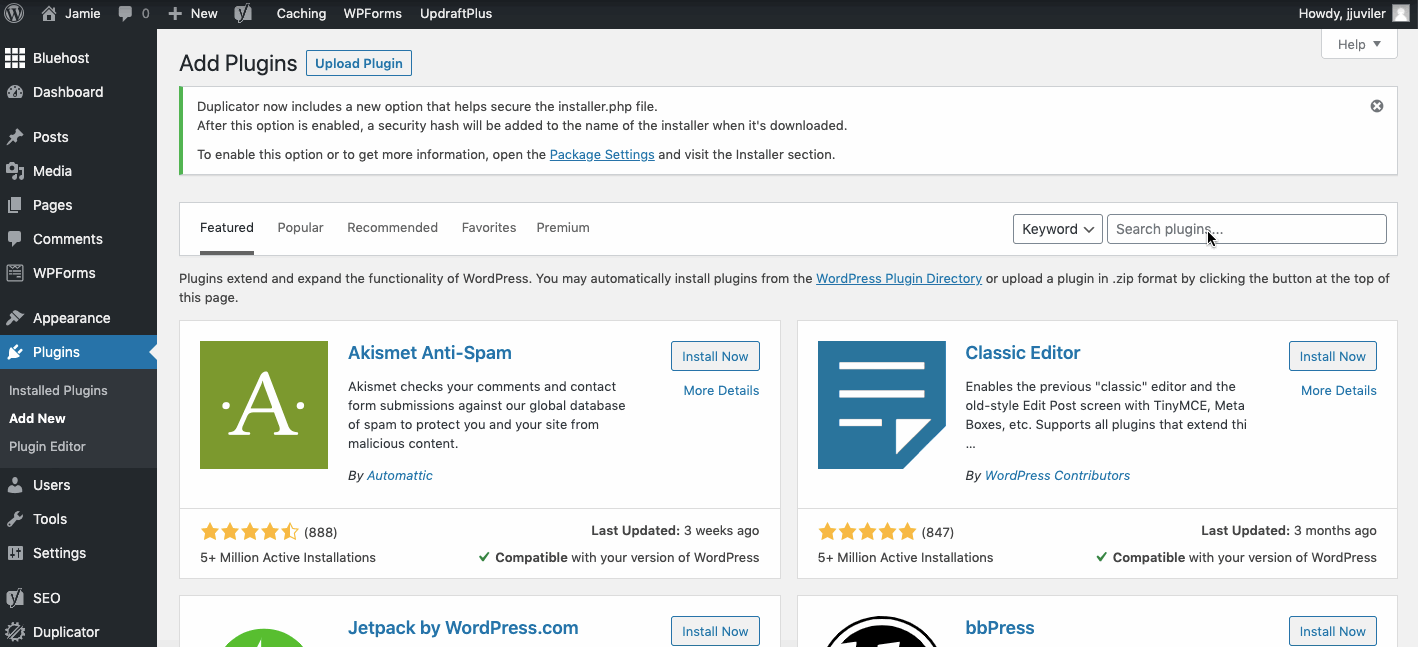Open the Bluehost sidebar icon
The image size is (1418, 647).
[x=17, y=57]
